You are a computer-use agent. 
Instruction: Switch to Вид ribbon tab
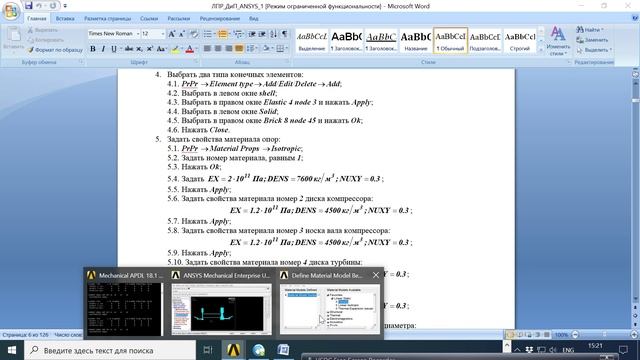[253, 19]
